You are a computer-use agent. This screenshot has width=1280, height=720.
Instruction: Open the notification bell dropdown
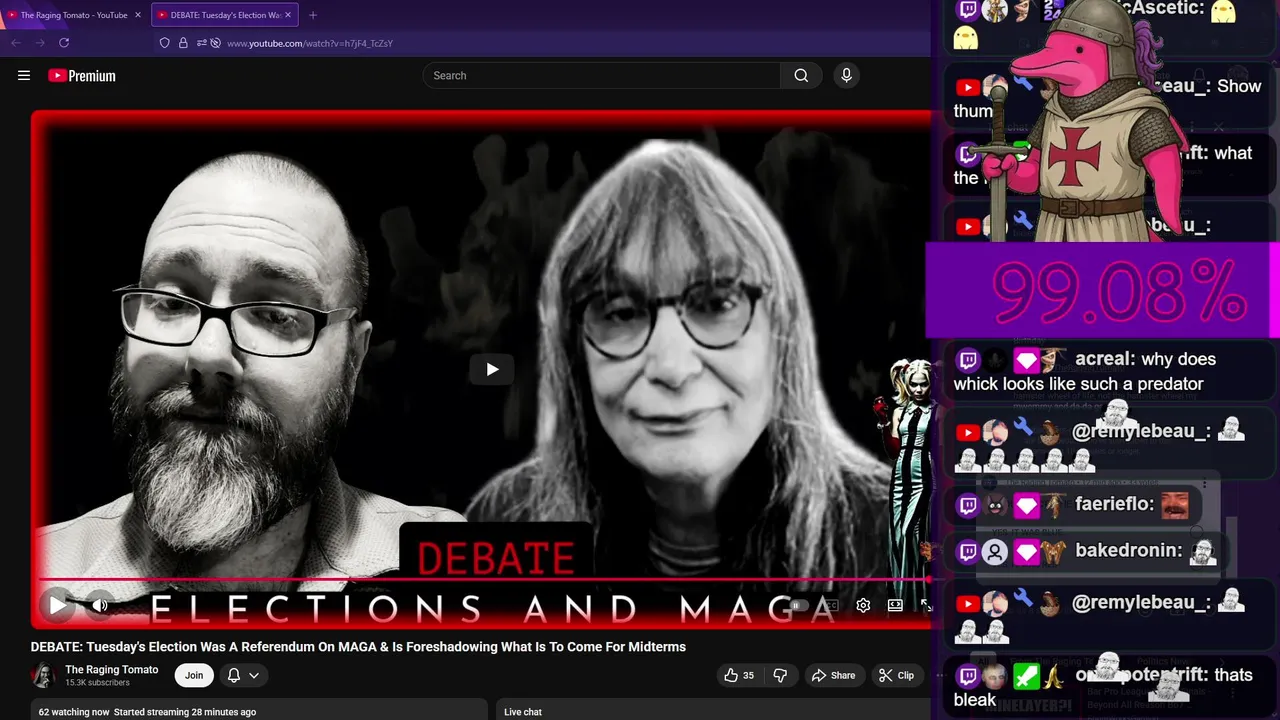point(243,675)
